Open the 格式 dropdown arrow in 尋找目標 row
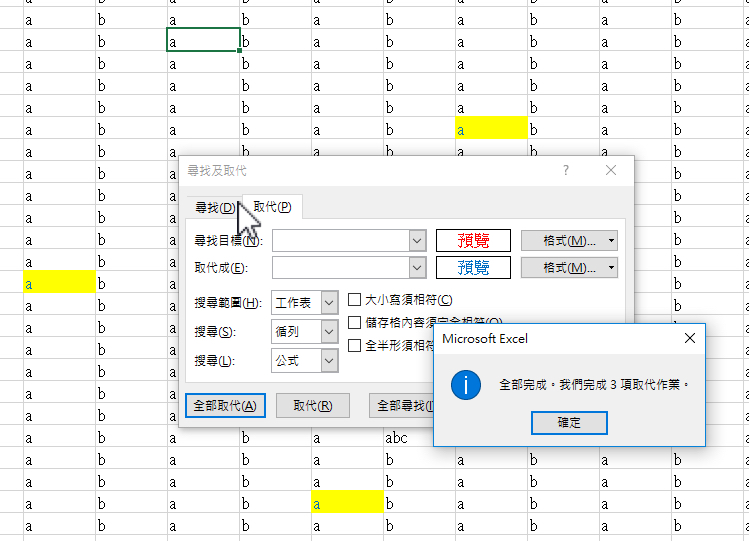Screen dimensions: 749x541 pyautogui.click(x=611, y=241)
